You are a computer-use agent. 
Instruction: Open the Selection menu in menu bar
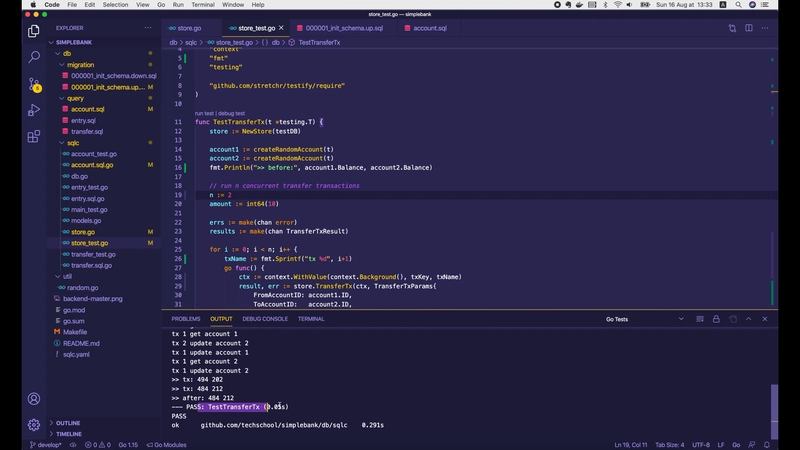tap(115, 5)
